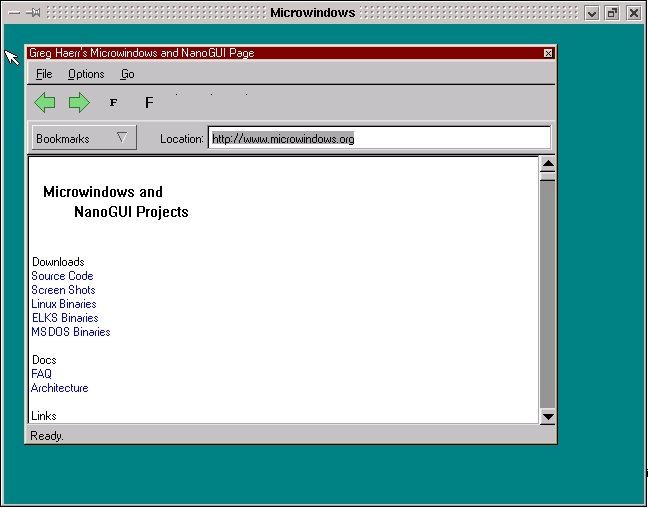648x508 pixels.
Task: Maximize the Microwindows outer window
Action: tap(612, 13)
